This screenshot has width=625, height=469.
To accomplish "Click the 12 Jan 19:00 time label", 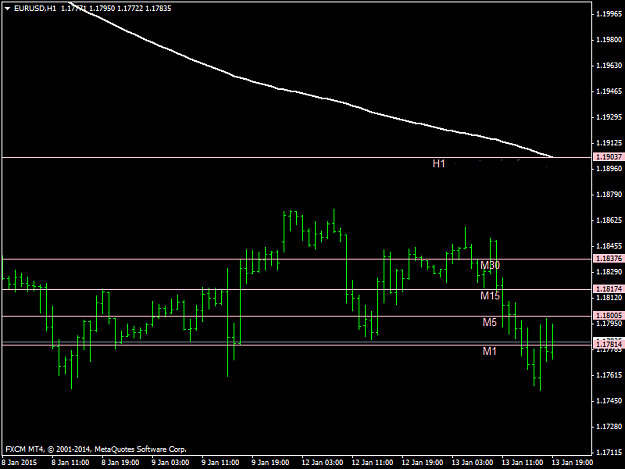I will coord(422,463).
